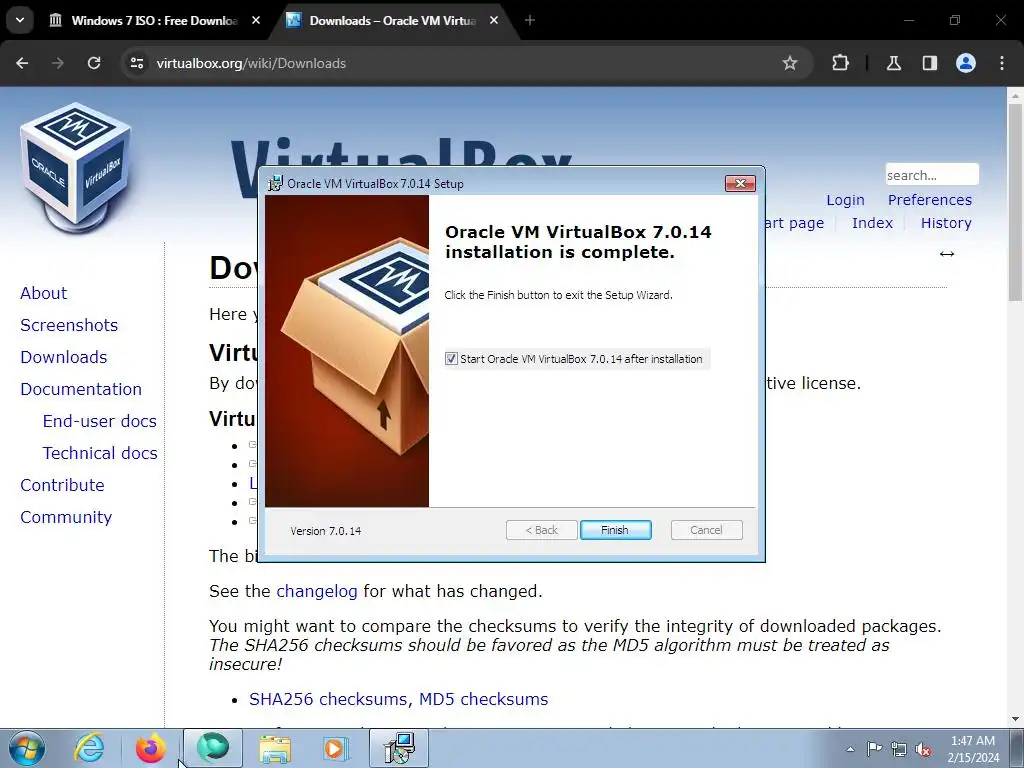The image size is (1024, 768).
Task: Switch to Windows 7 ISO tab
Action: point(154,21)
